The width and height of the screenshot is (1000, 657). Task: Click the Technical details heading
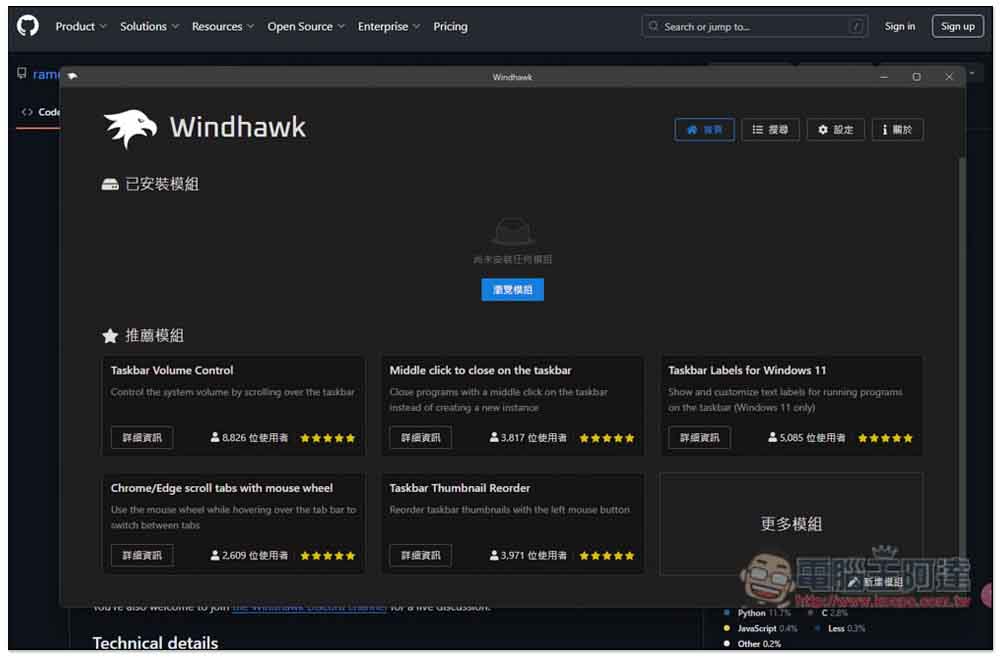[155, 643]
